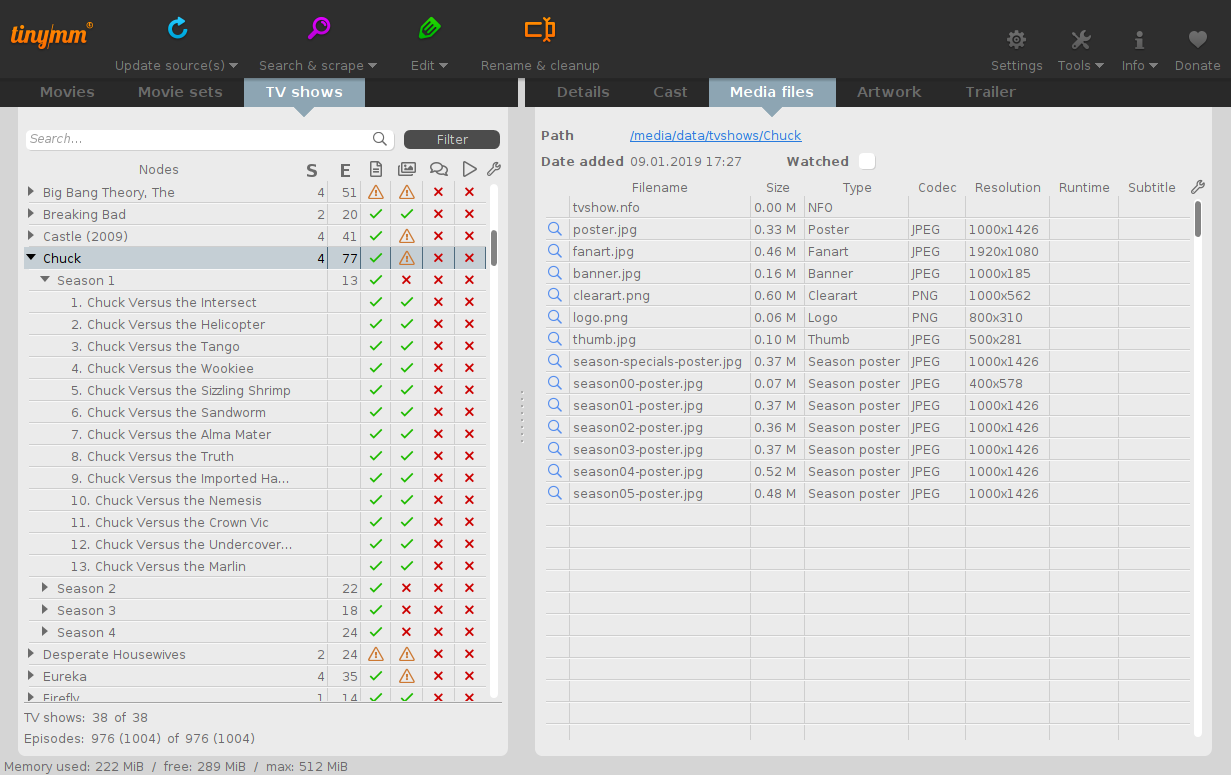Sort media files by Filename column
Image resolution: width=1231 pixels, height=775 pixels.
[660, 188]
